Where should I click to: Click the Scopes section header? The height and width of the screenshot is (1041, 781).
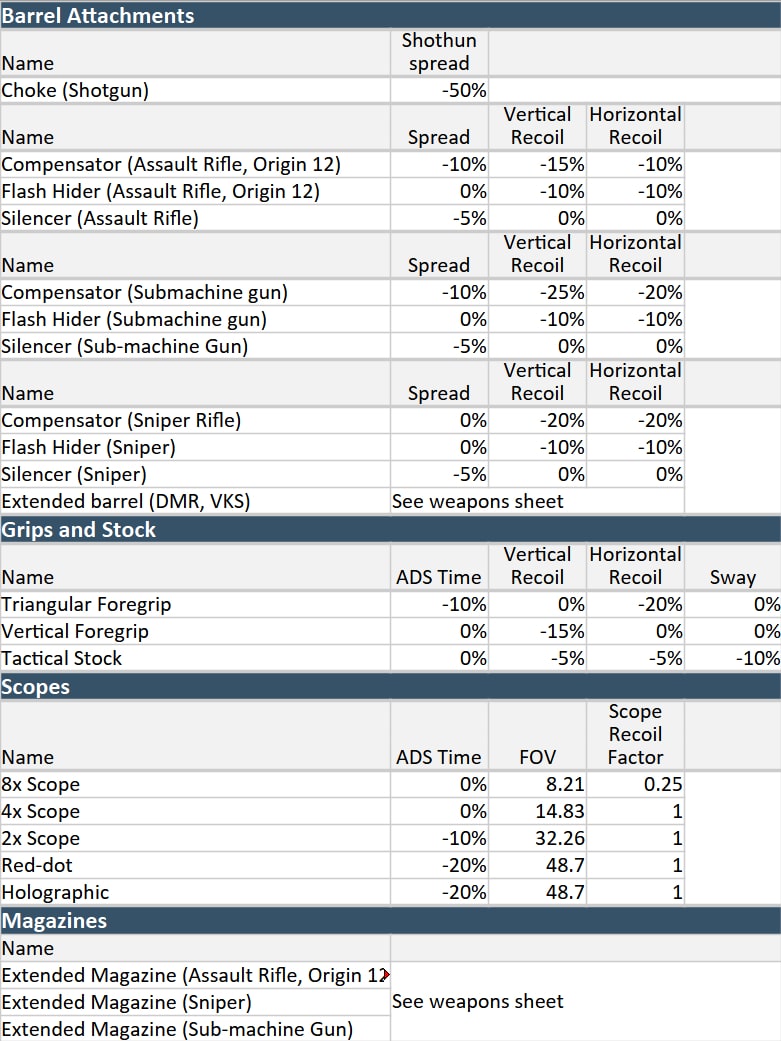(35, 686)
